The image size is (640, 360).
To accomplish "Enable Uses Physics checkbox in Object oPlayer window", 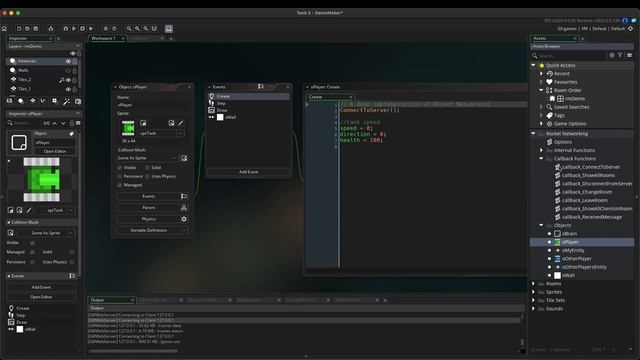I will coord(147,176).
